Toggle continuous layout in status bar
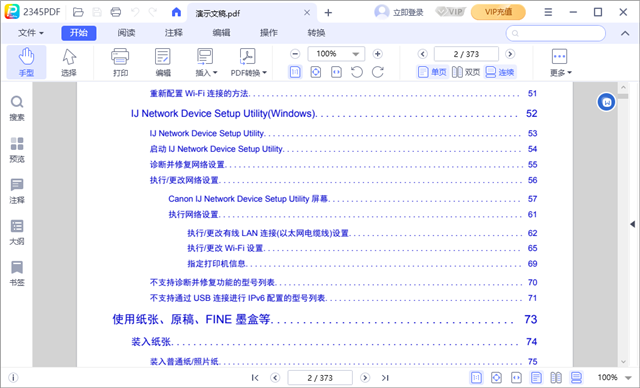This screenshot has height=388, width=640. [x=576, y=378]
